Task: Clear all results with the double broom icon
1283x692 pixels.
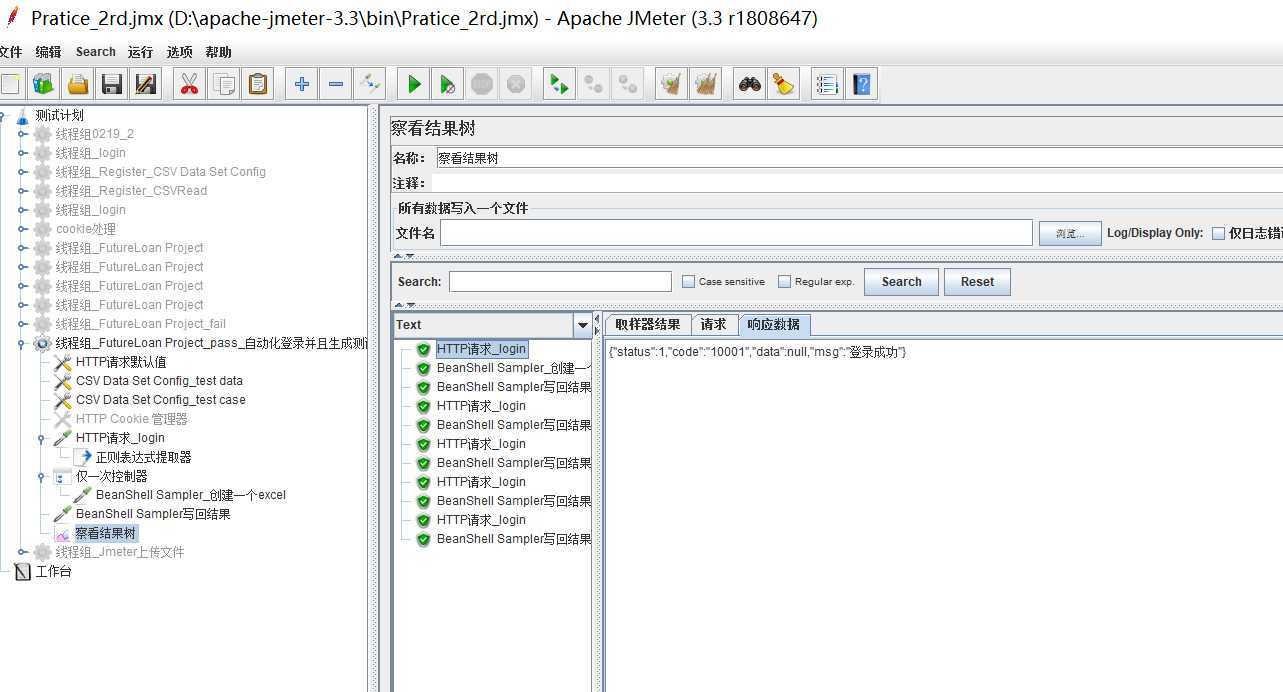Action: pyautogui.click(x=706, y=84)
